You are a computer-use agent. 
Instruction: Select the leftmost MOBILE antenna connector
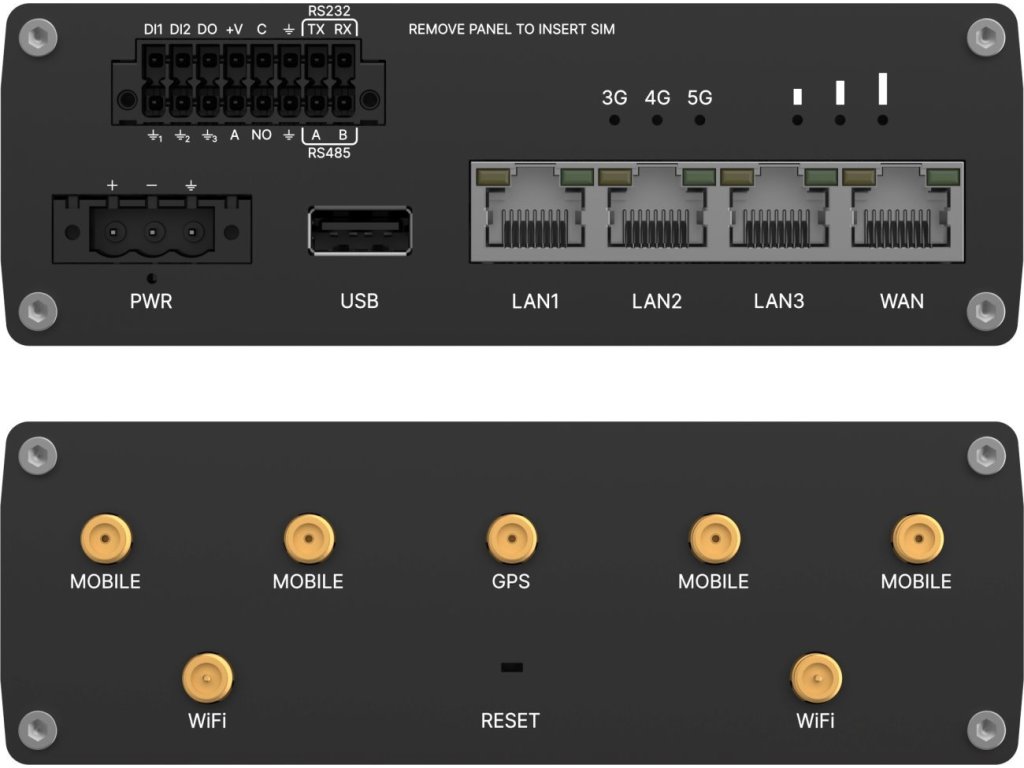pyautogui.click(x=105, y=540)
